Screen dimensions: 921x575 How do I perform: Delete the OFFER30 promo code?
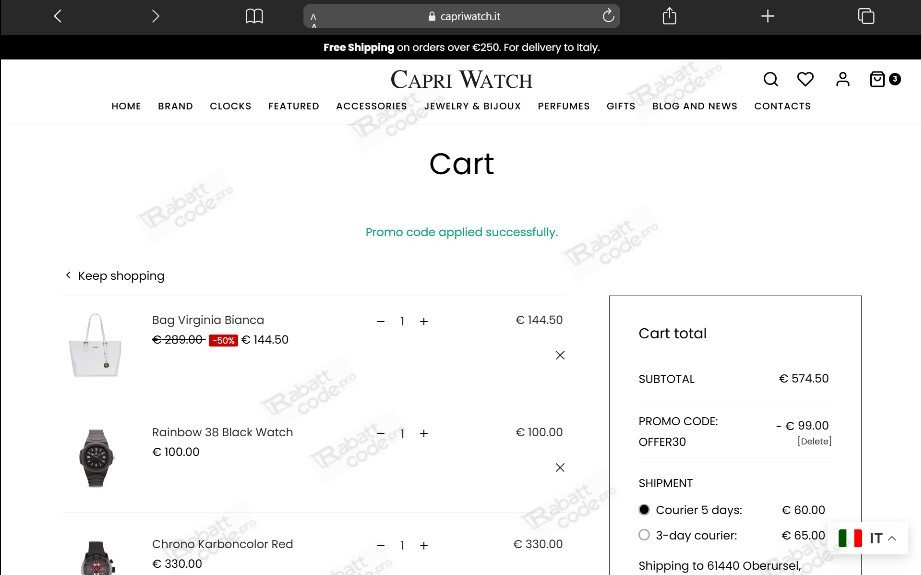tap(814, 441)
